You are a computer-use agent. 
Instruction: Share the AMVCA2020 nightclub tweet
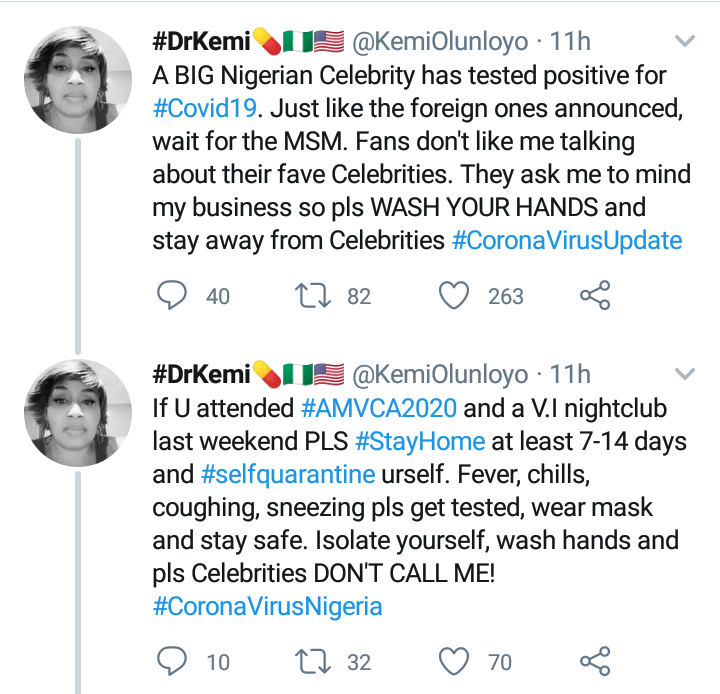pyautogui.click(x=595, y=661)
